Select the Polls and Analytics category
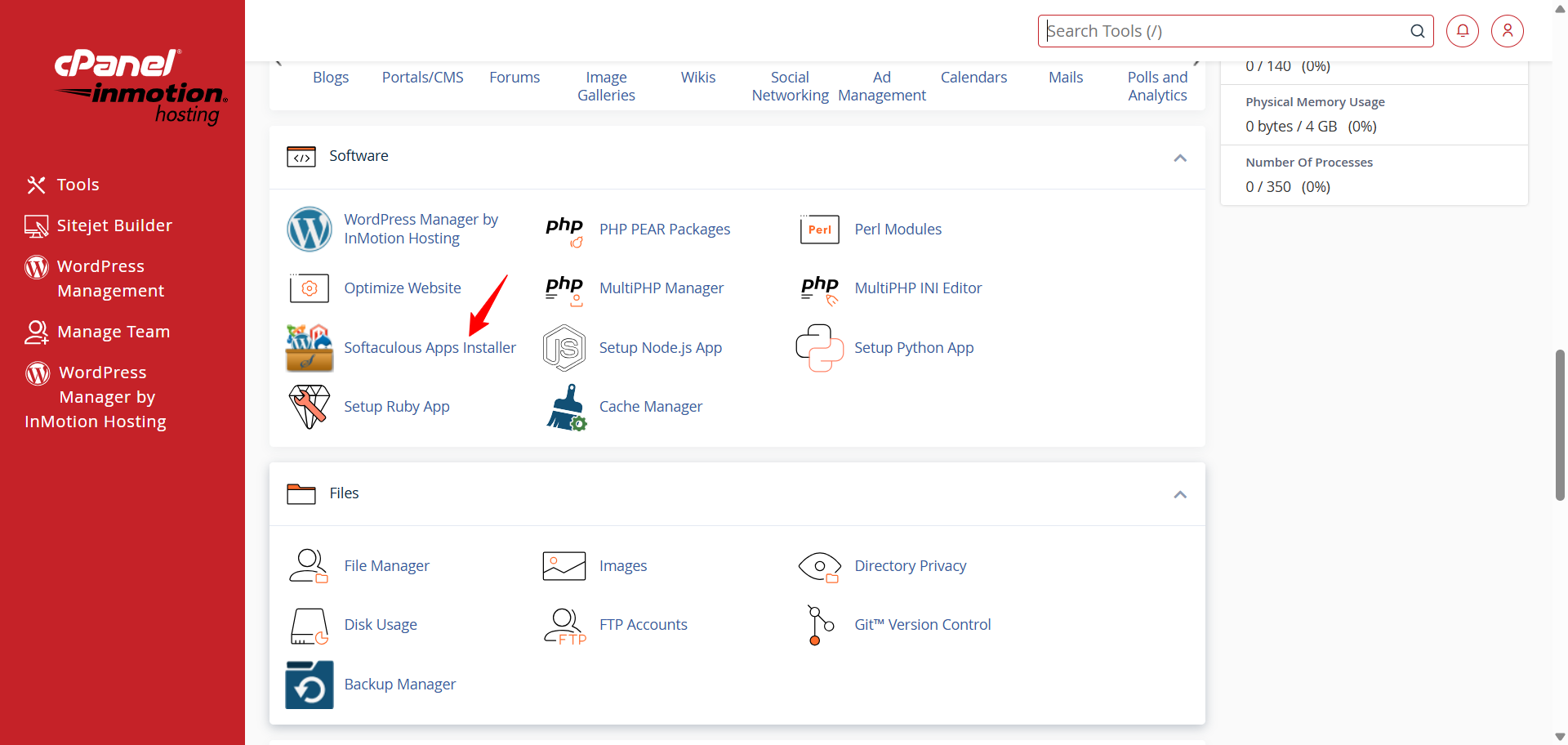 (1157, 87)
